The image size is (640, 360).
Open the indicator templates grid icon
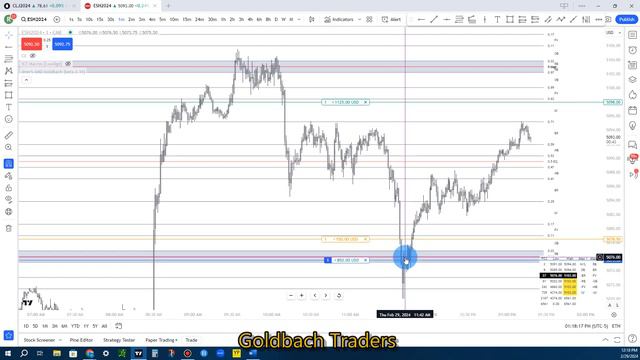369,19
